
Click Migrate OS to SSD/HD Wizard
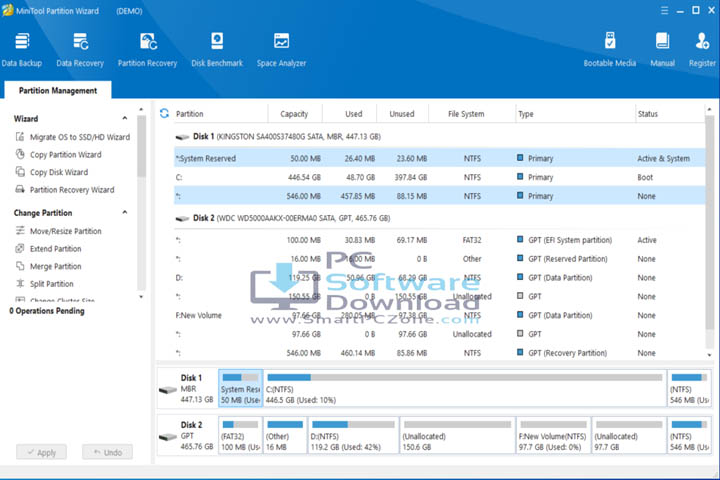pos(73,137)
